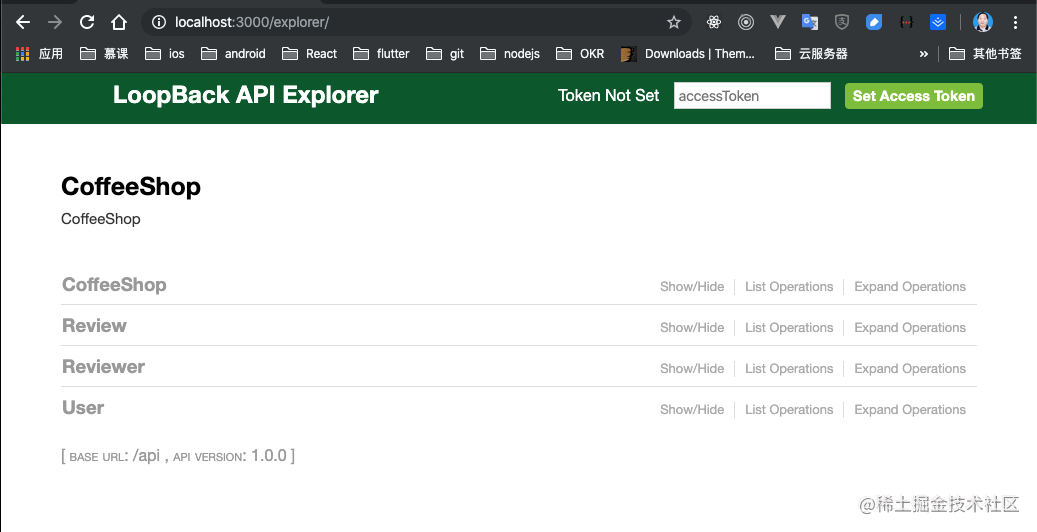Click the gray shield extension icon
The height and width of the screenshot is (532, 1037).
[x=841, y=22]
